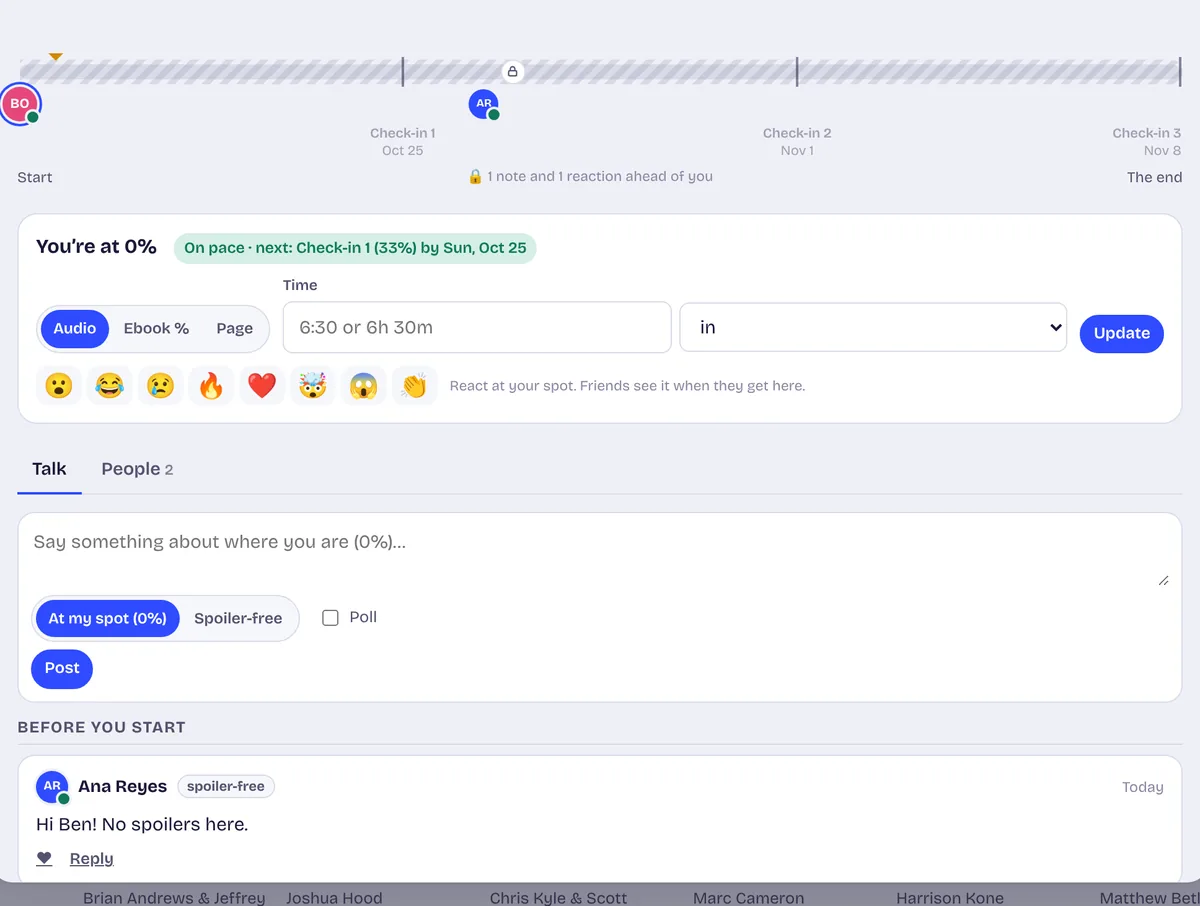This screenshot has height=906, width=1200.
Task: Click the Check-in 3 Nov 8 label
Action: 1146,142
